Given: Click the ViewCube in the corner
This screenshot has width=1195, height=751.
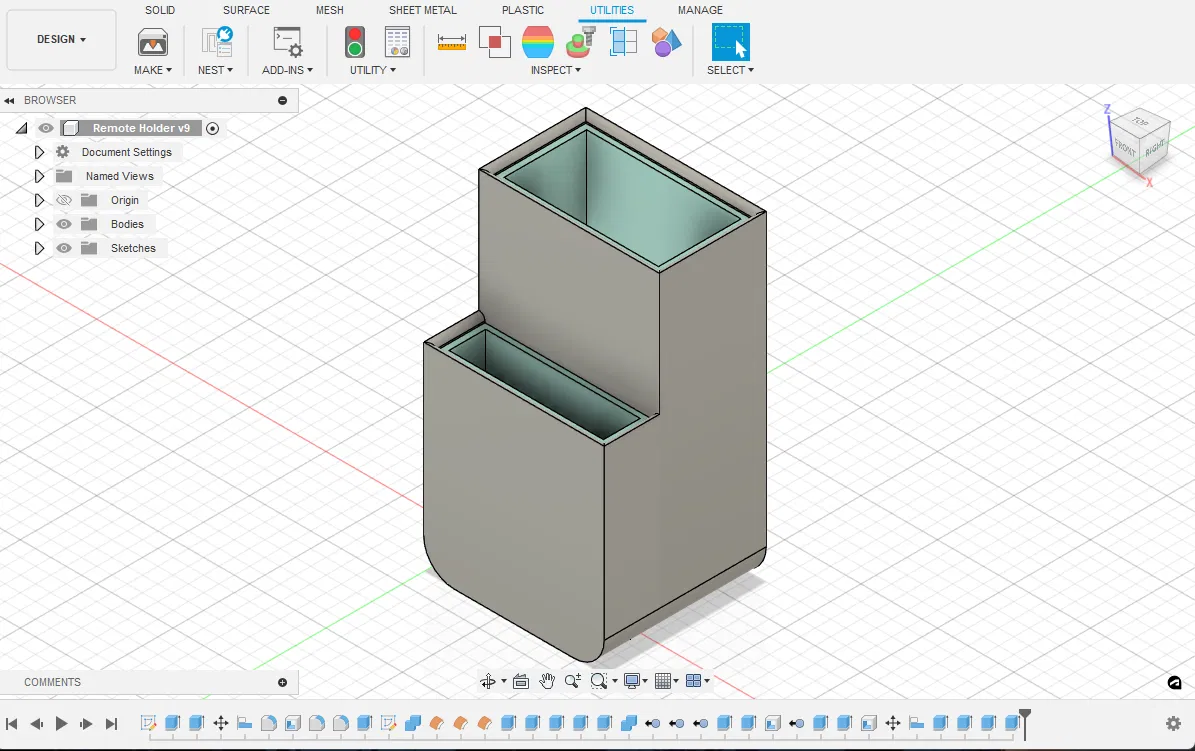Looking at the screenshot, I should click(1138, 139).
